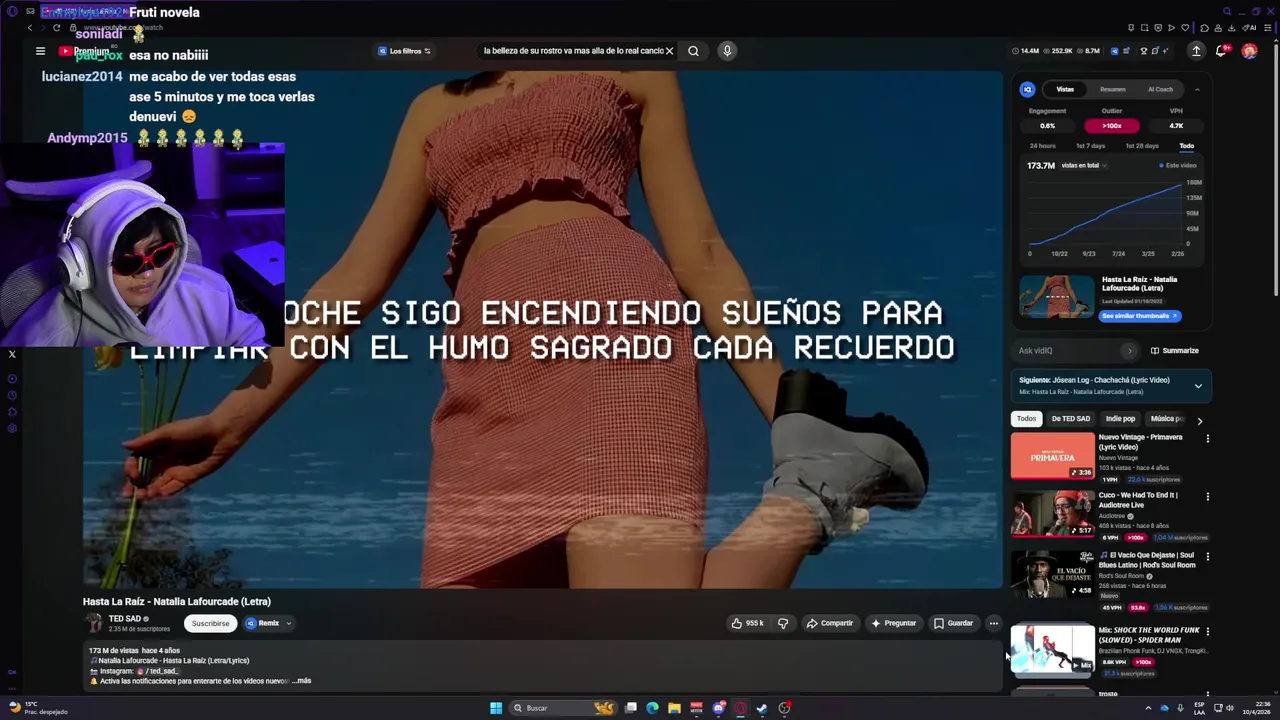Collapse the vidIQ panel chevron
The image size is (1280, 720).
tap(1197, 89)
